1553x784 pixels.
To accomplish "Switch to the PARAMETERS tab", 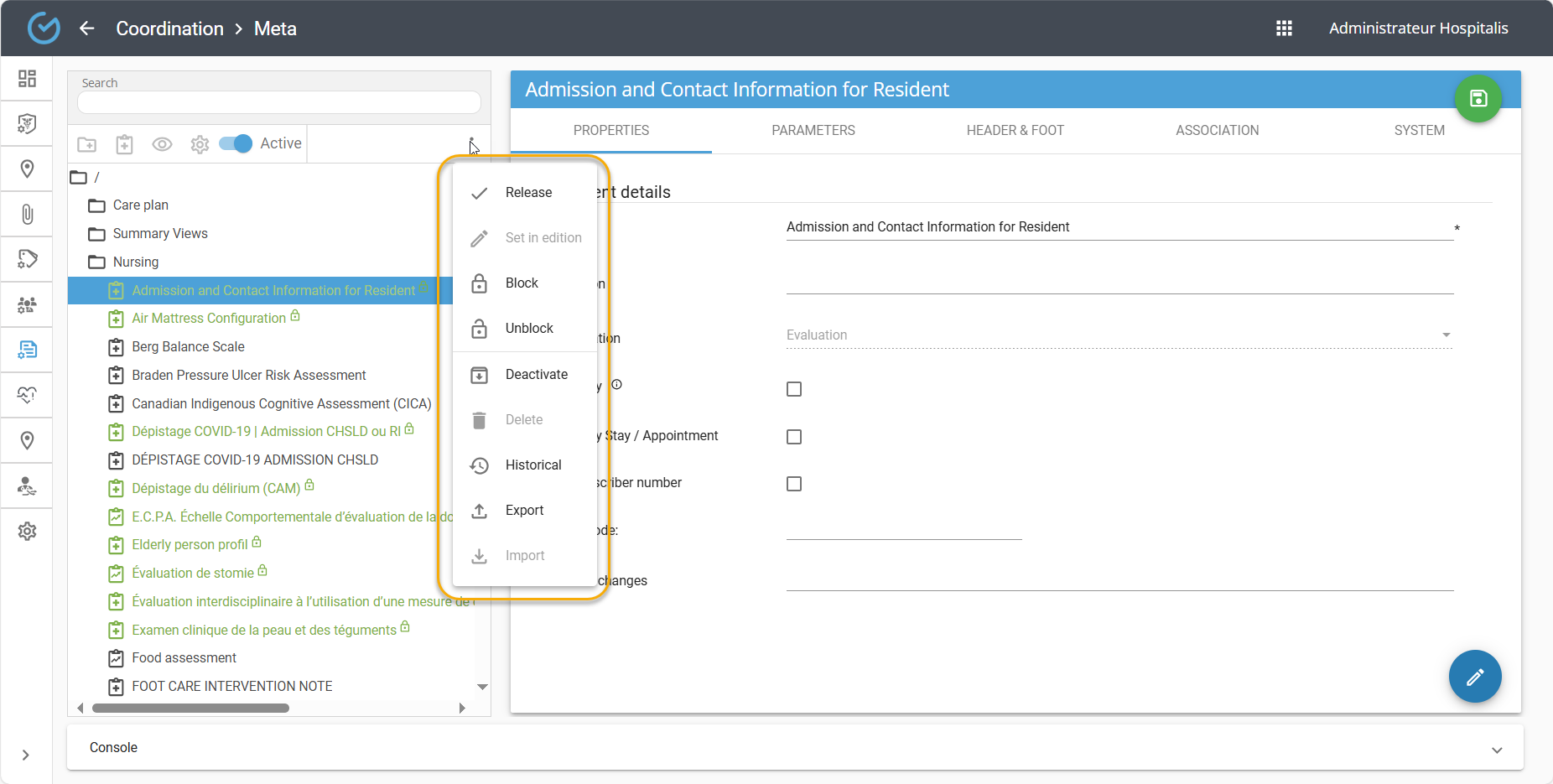I will point(813,131).
